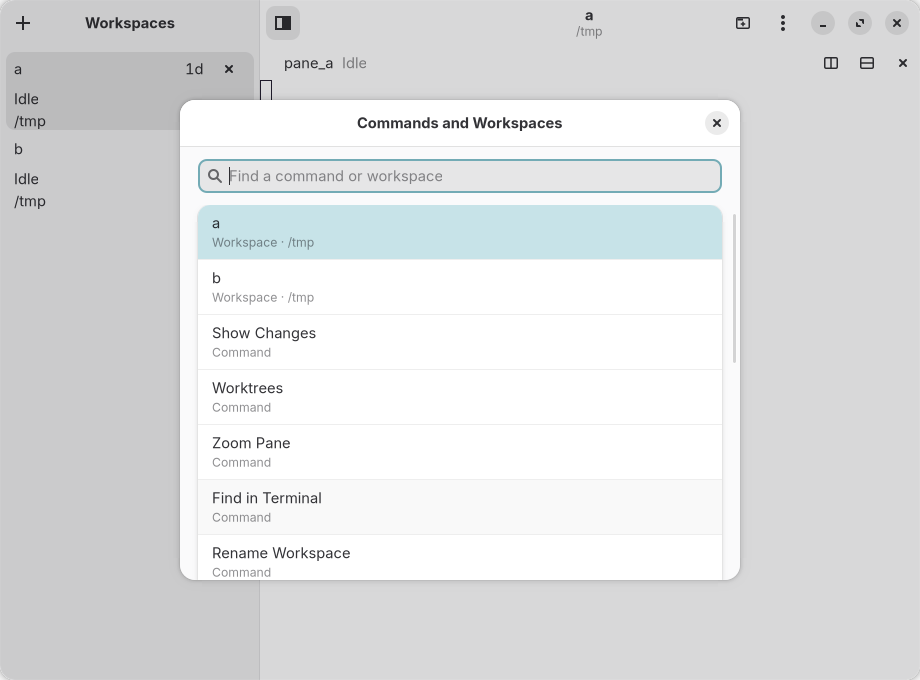This screenshot has height=680, width=920.
Task: Add a new workspace with plus icon
Action: (x=23, y=23)
